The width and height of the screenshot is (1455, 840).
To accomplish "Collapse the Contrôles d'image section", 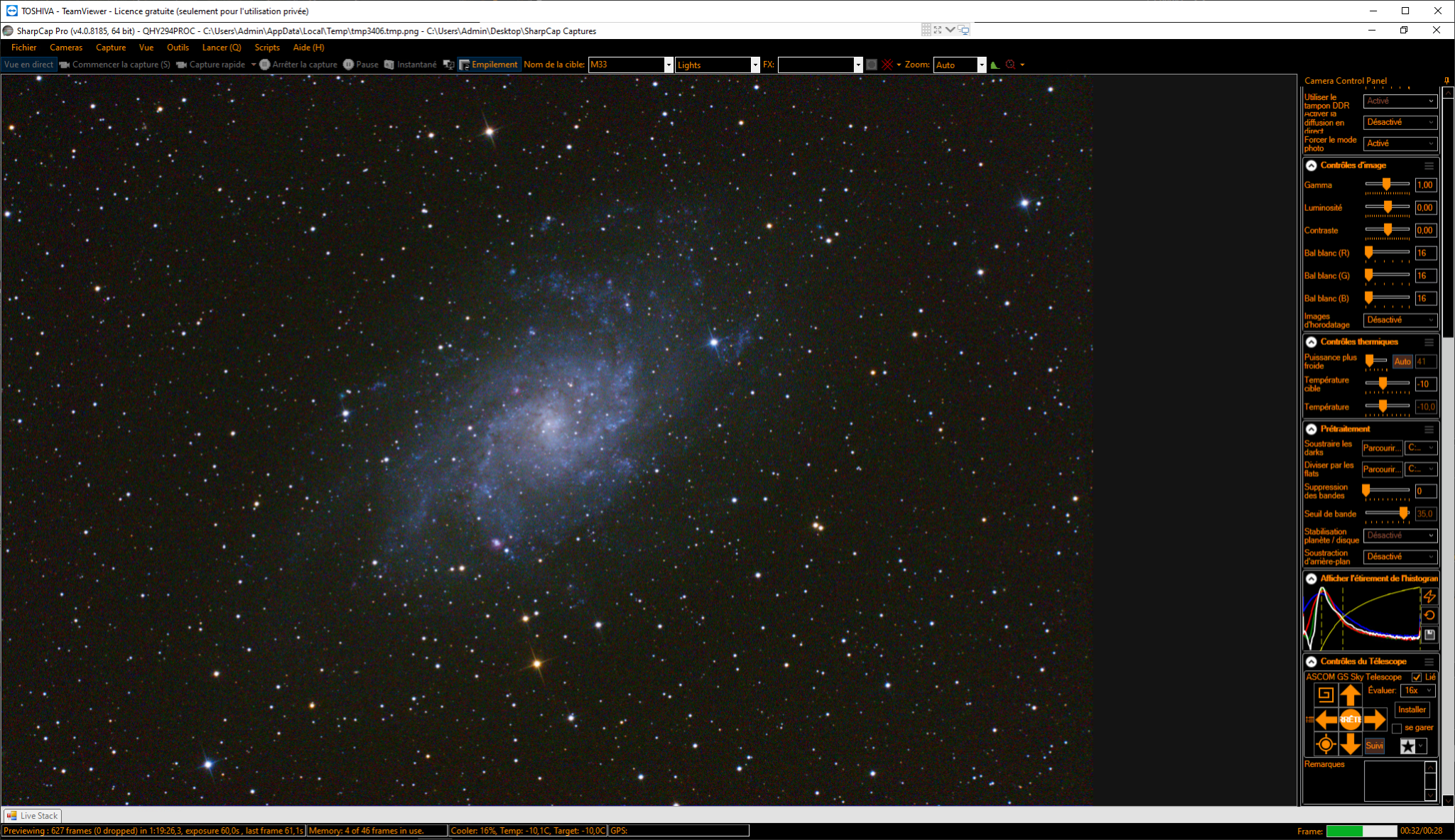I will (x=1311, y=165).
